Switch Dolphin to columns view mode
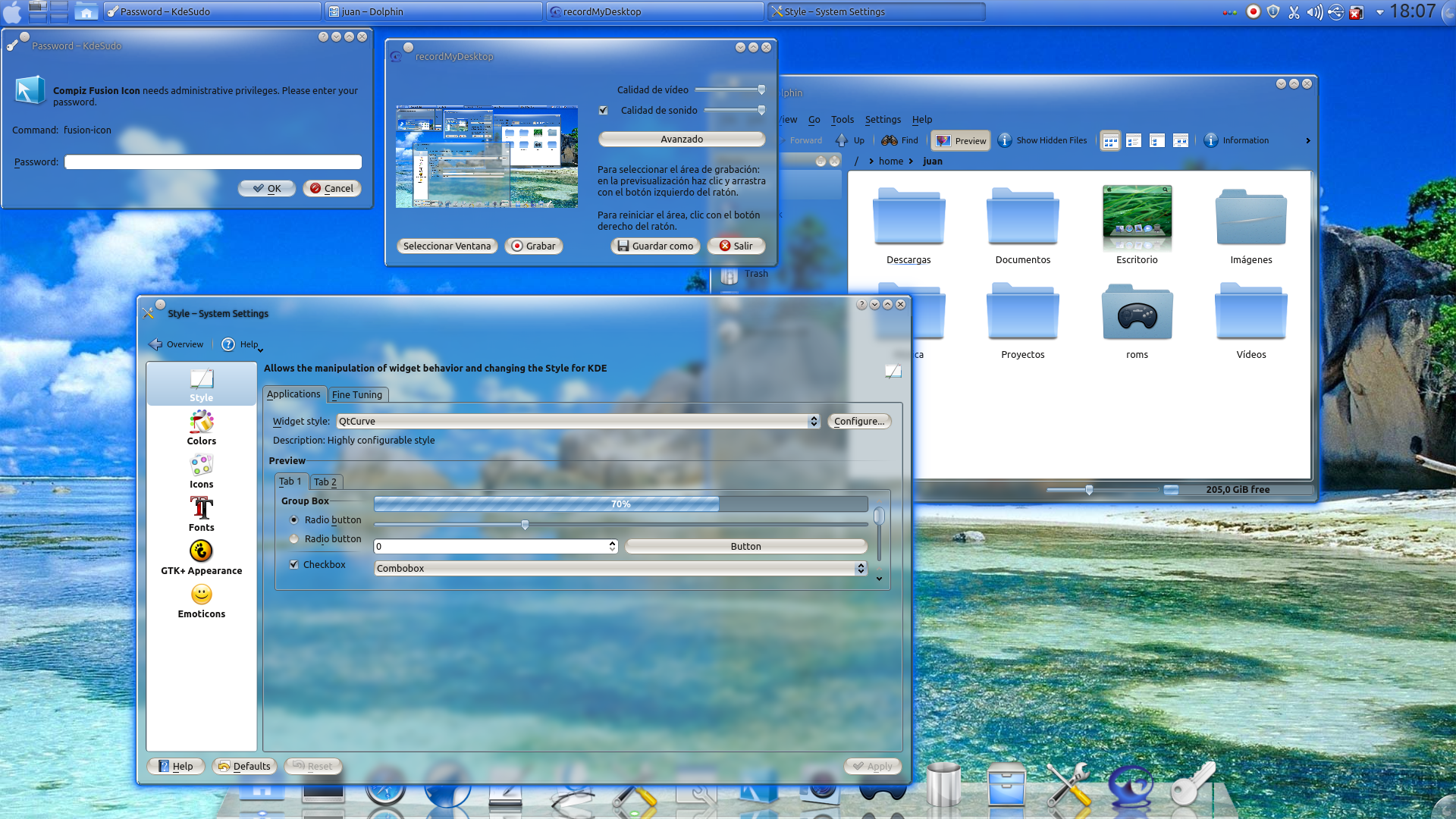This screenshot has width=1456, height=819. (x=1157, y=140)
